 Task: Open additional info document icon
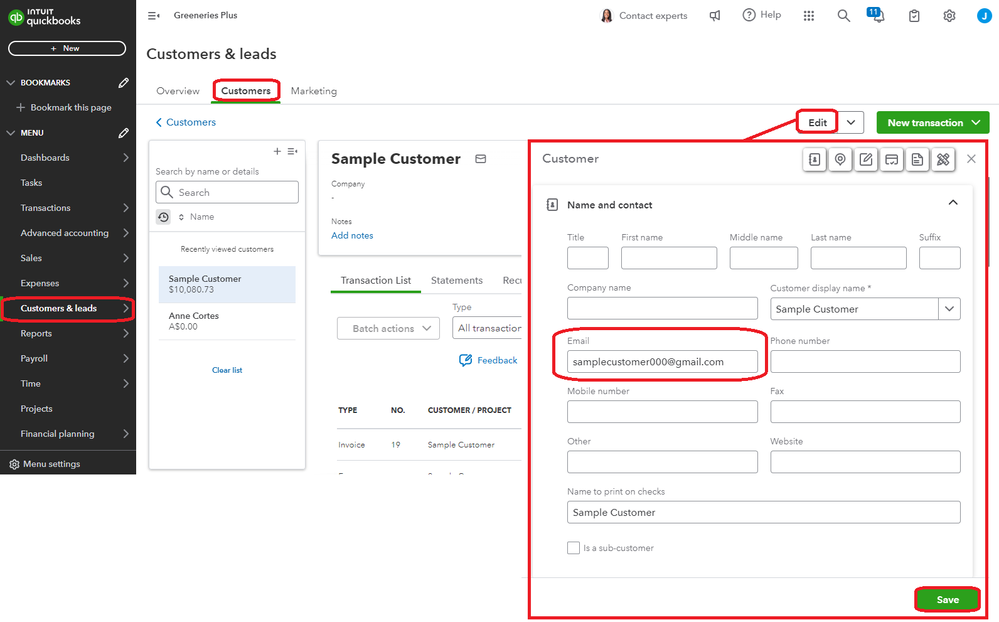click(918, 159)
